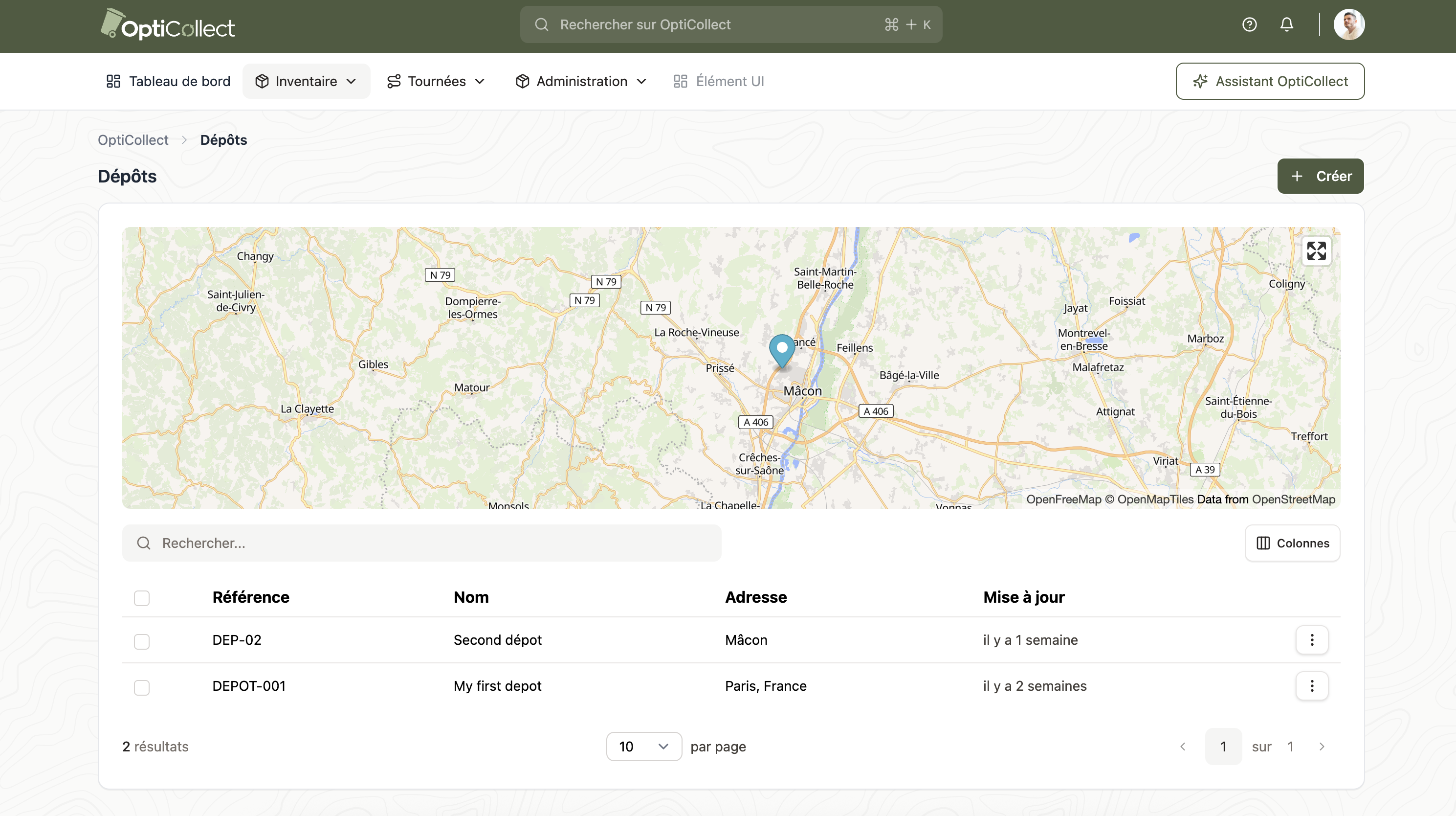Check the DEP-02 row checkbox
Viewport: 1456px width, 816px height.
pyautogui.click(x=142, y=641)
